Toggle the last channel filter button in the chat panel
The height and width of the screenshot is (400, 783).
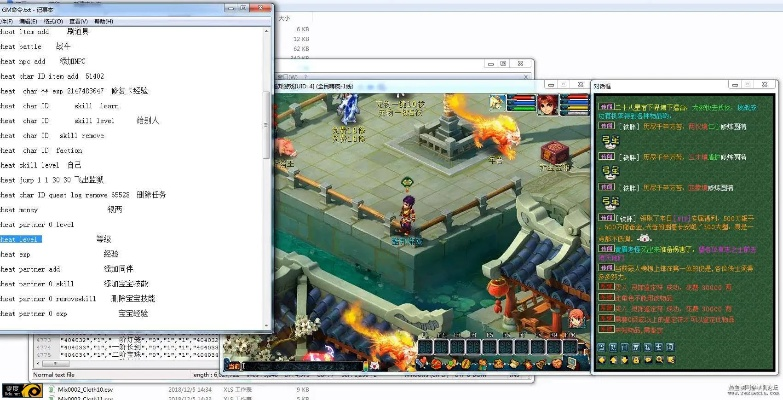pos(671,345)
